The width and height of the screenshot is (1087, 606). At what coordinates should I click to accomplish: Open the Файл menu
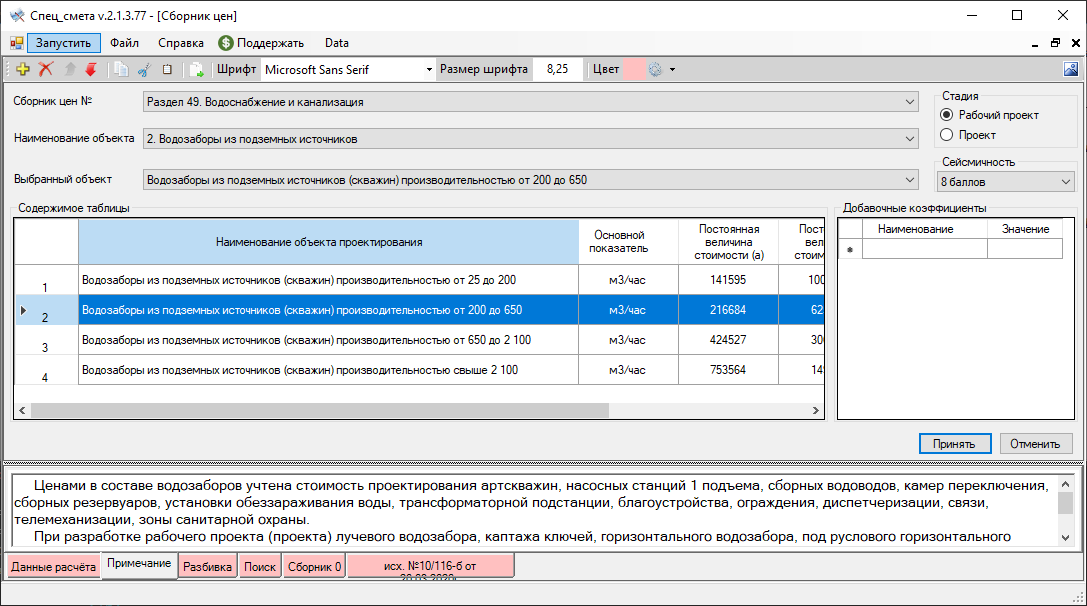pyautogui.click(x=125, y=43)
